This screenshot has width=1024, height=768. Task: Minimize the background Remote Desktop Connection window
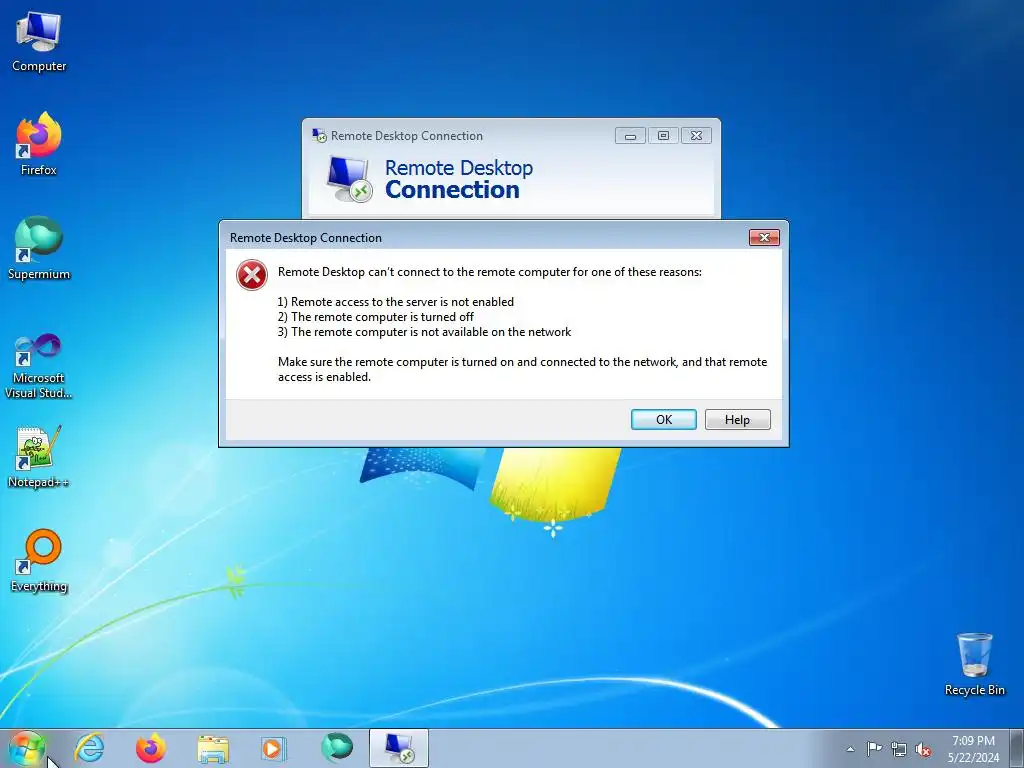click(x=630, y=136)
